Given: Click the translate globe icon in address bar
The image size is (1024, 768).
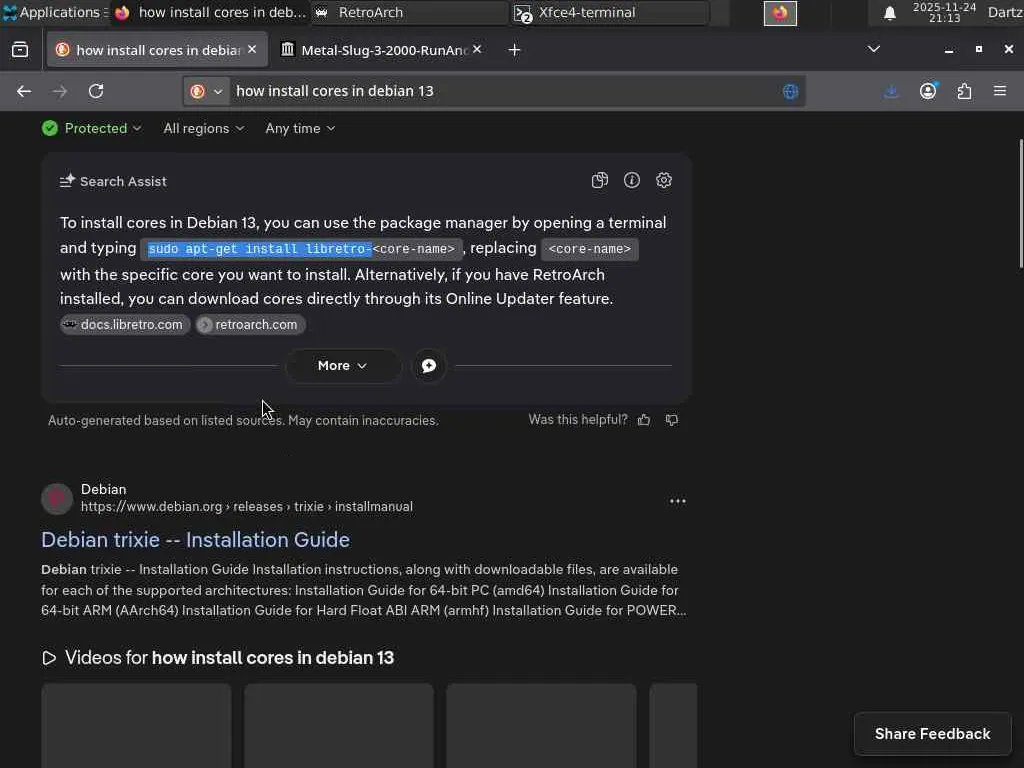Looking at the screenshot, I should pyautogui.click(x=790, y=91).
